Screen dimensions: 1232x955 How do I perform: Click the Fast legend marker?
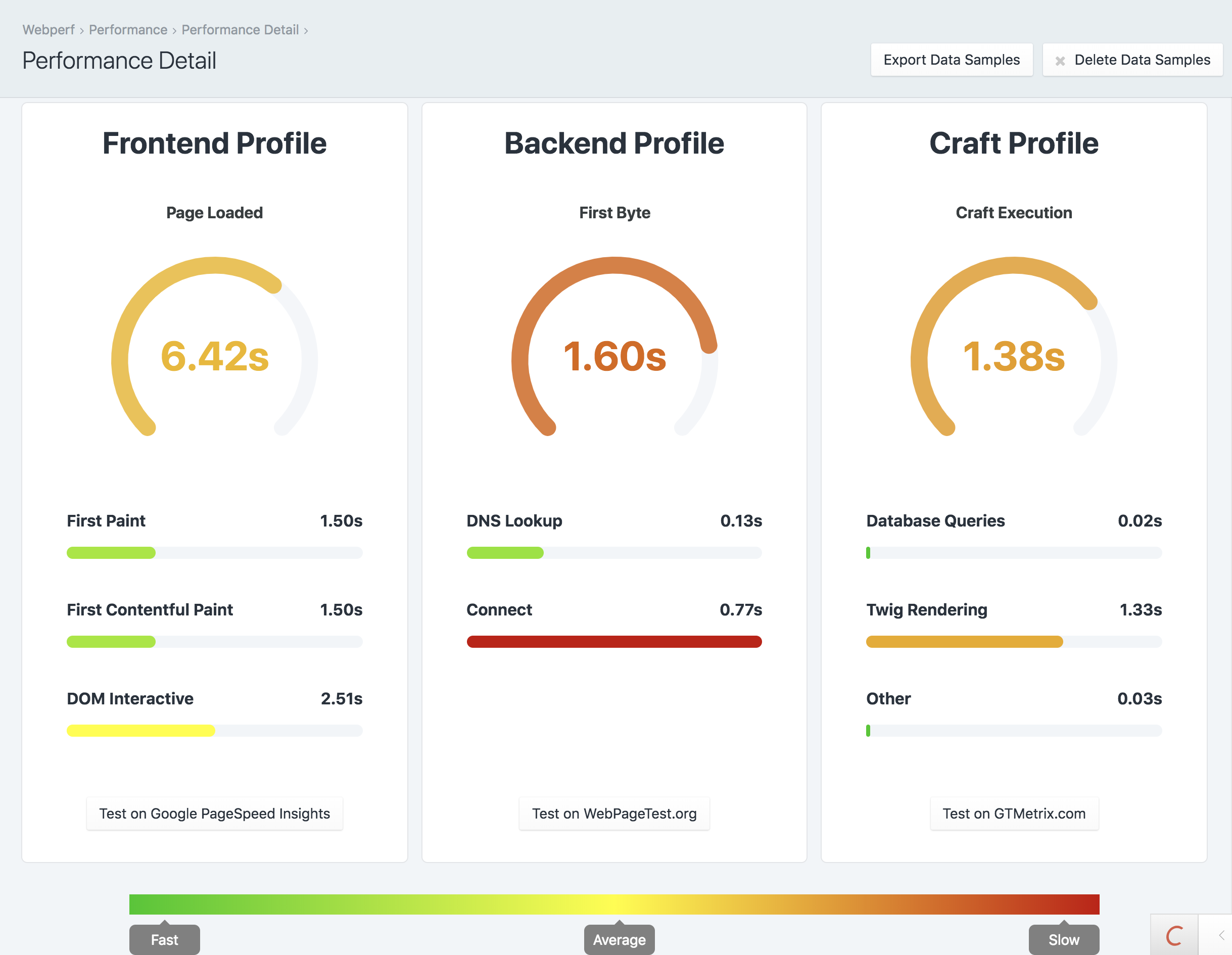(x=164, y=940)
